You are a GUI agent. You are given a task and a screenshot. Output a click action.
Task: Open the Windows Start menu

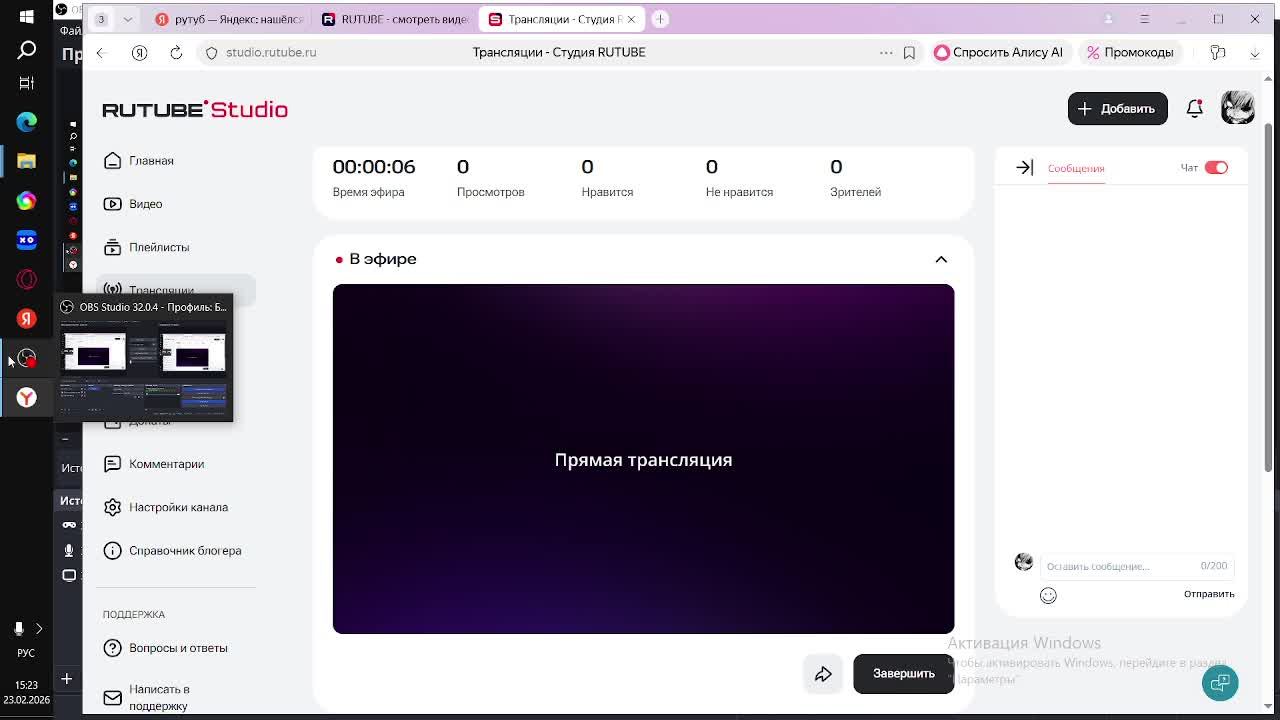pyautogui.click(x=27, y=16)
